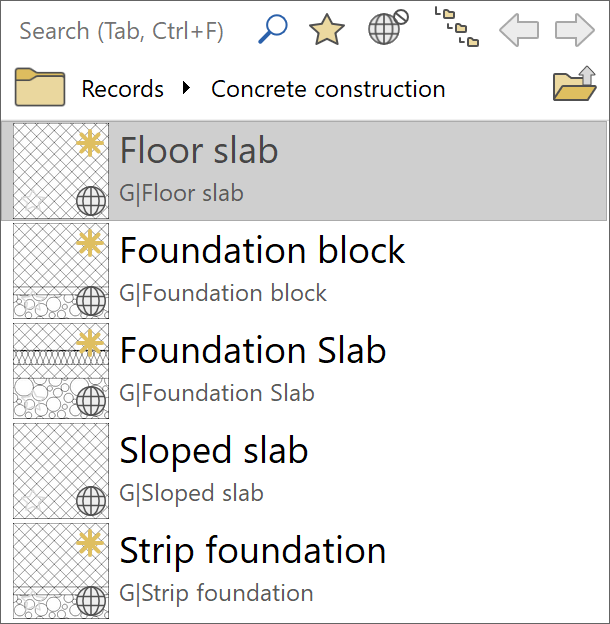Click the magnifying glass search icon
Screen dimensions: 610x624
coord(272,29)
